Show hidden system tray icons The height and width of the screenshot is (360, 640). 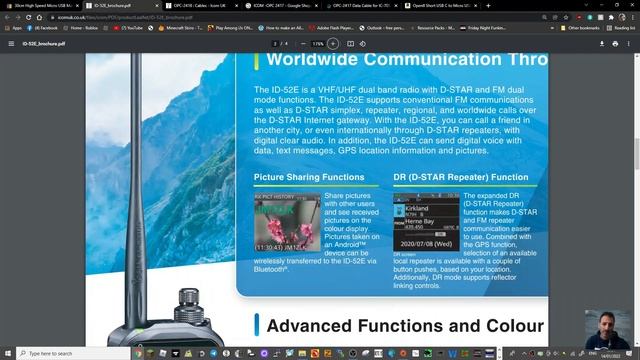click(x=524, y=353)
